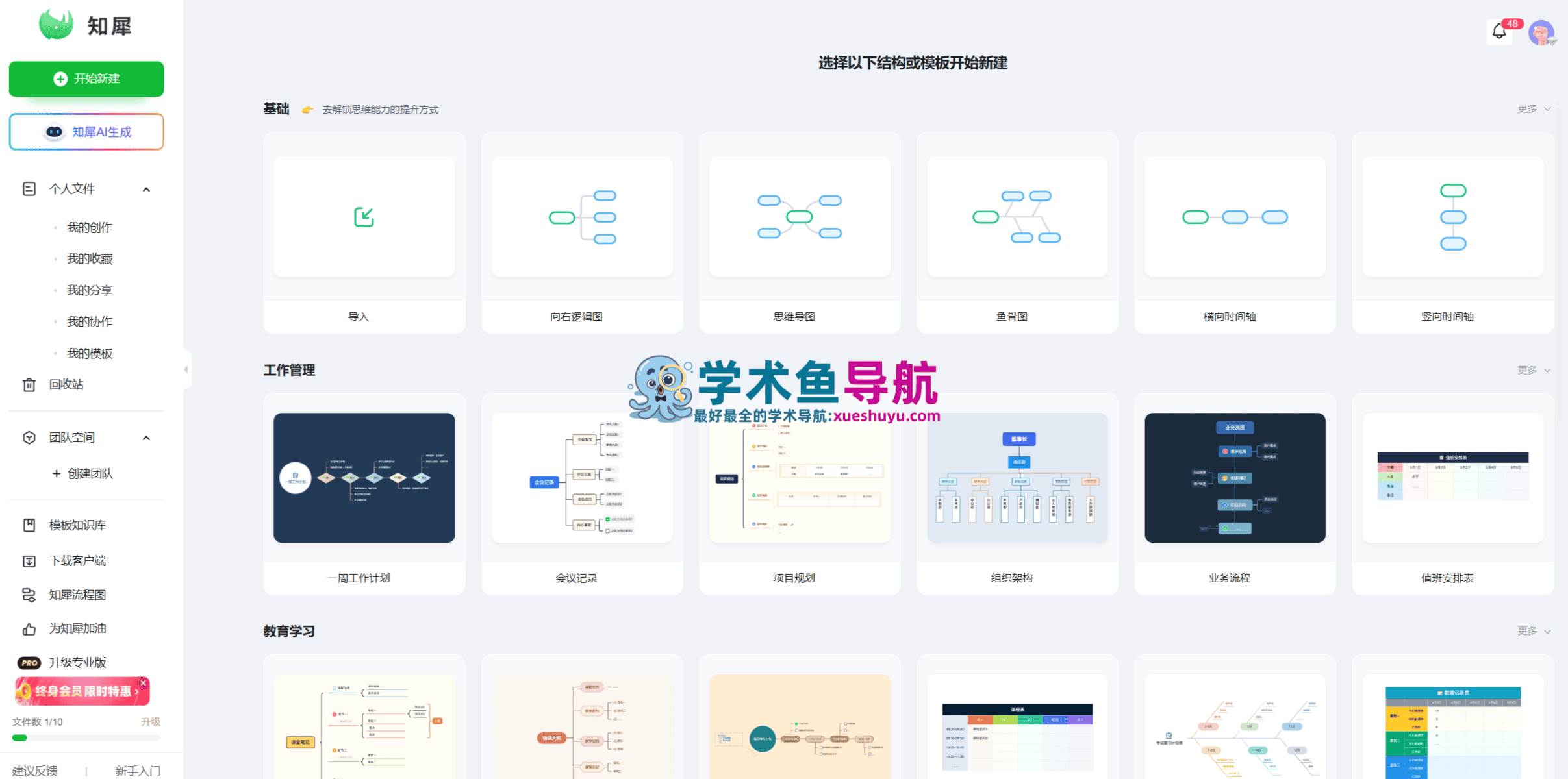Open the 会议记录 template
The width and height of the screenshot is (1568, 779).
pos(582,494)
